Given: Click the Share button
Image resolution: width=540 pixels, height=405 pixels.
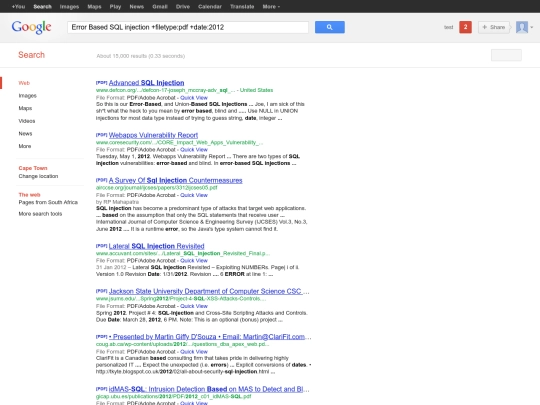Looking at the screenshot, I should click(494, 27).
